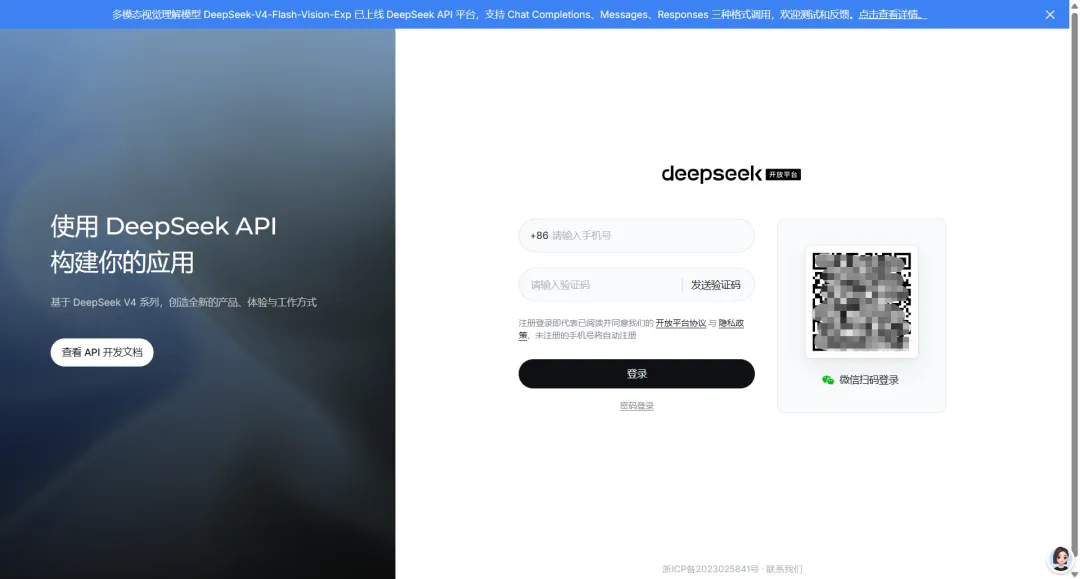Open the support avatar chat icon

1061,558
